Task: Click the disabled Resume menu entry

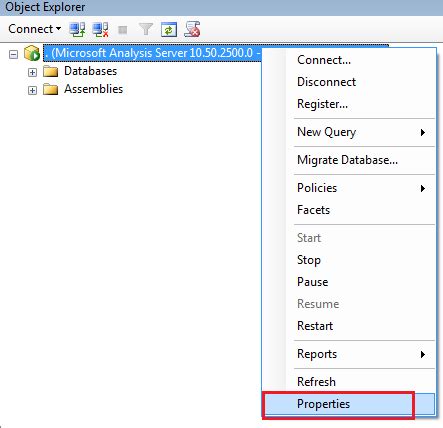Action: tap(349, 304)
